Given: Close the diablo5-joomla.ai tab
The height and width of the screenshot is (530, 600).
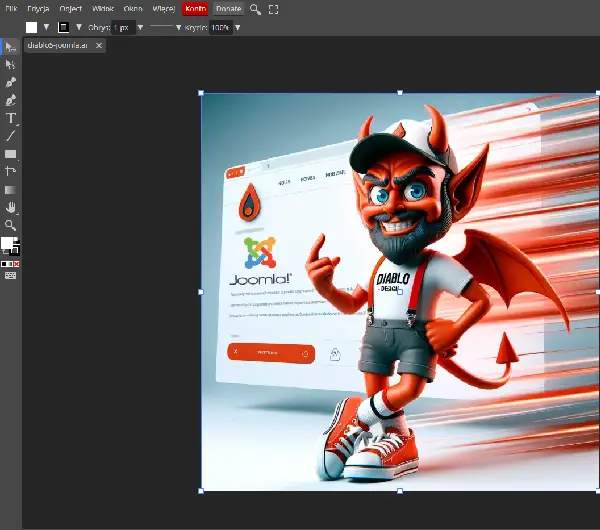Looking at the screenshot, I should (x=99, y=46).
